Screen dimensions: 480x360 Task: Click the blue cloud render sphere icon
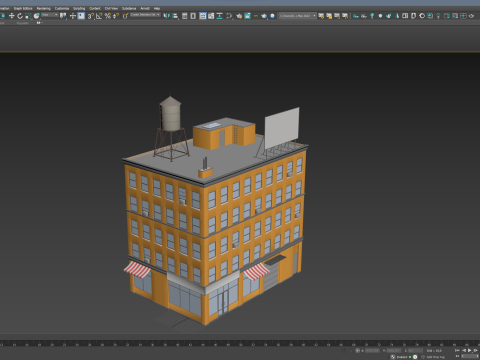[272, 16]
